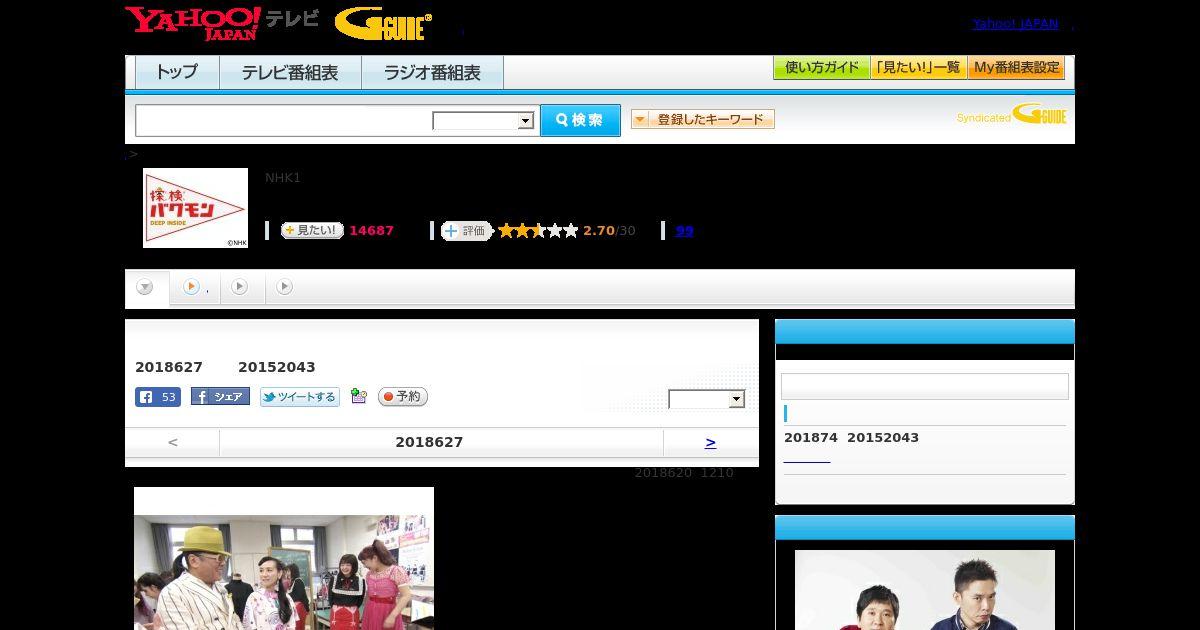Expand the 登録したキーワード dropdown
The width and height of the screenshot is (1200, 630).
click(703, 119)
